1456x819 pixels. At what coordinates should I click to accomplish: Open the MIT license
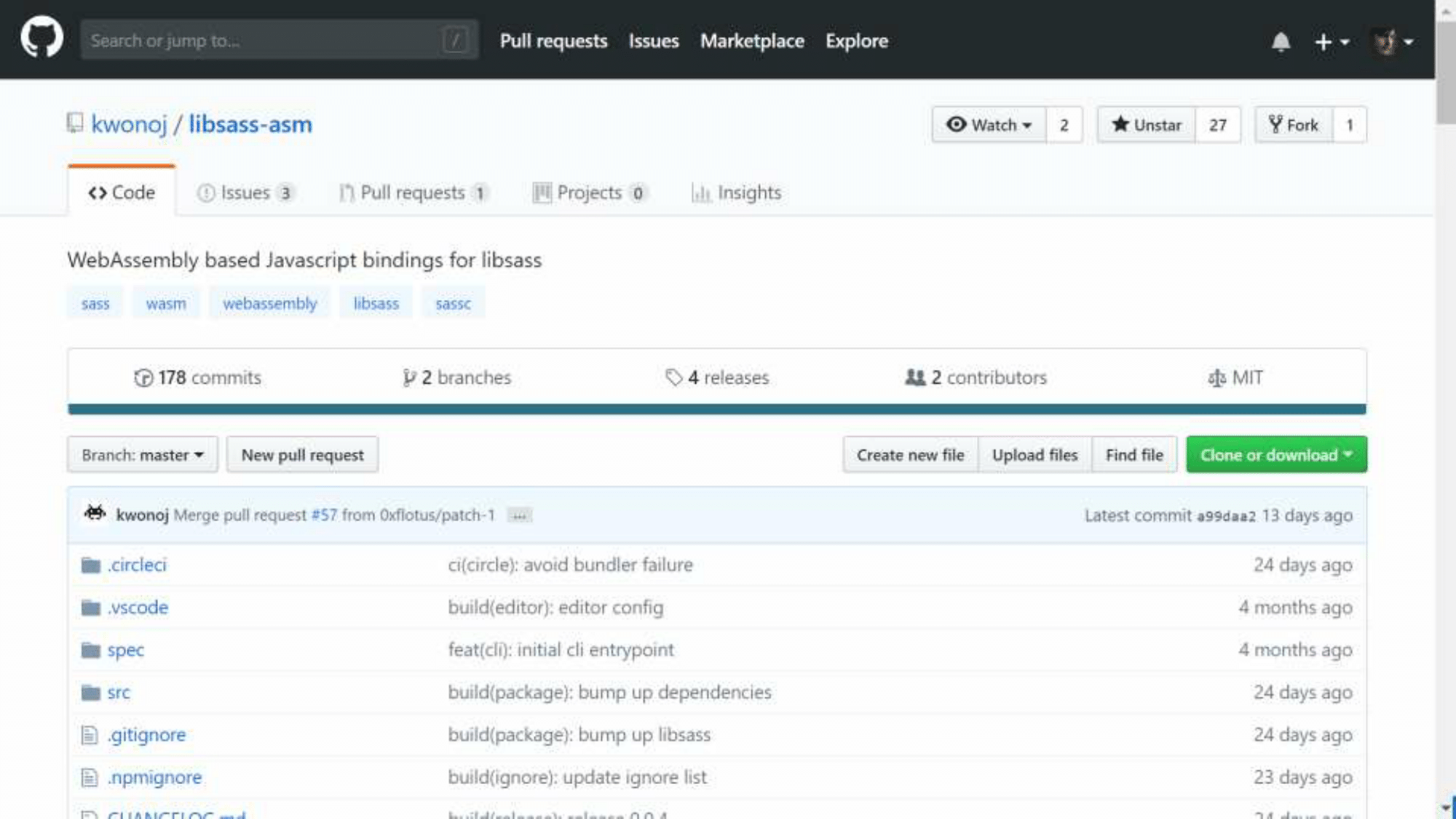click(1235, 377)
